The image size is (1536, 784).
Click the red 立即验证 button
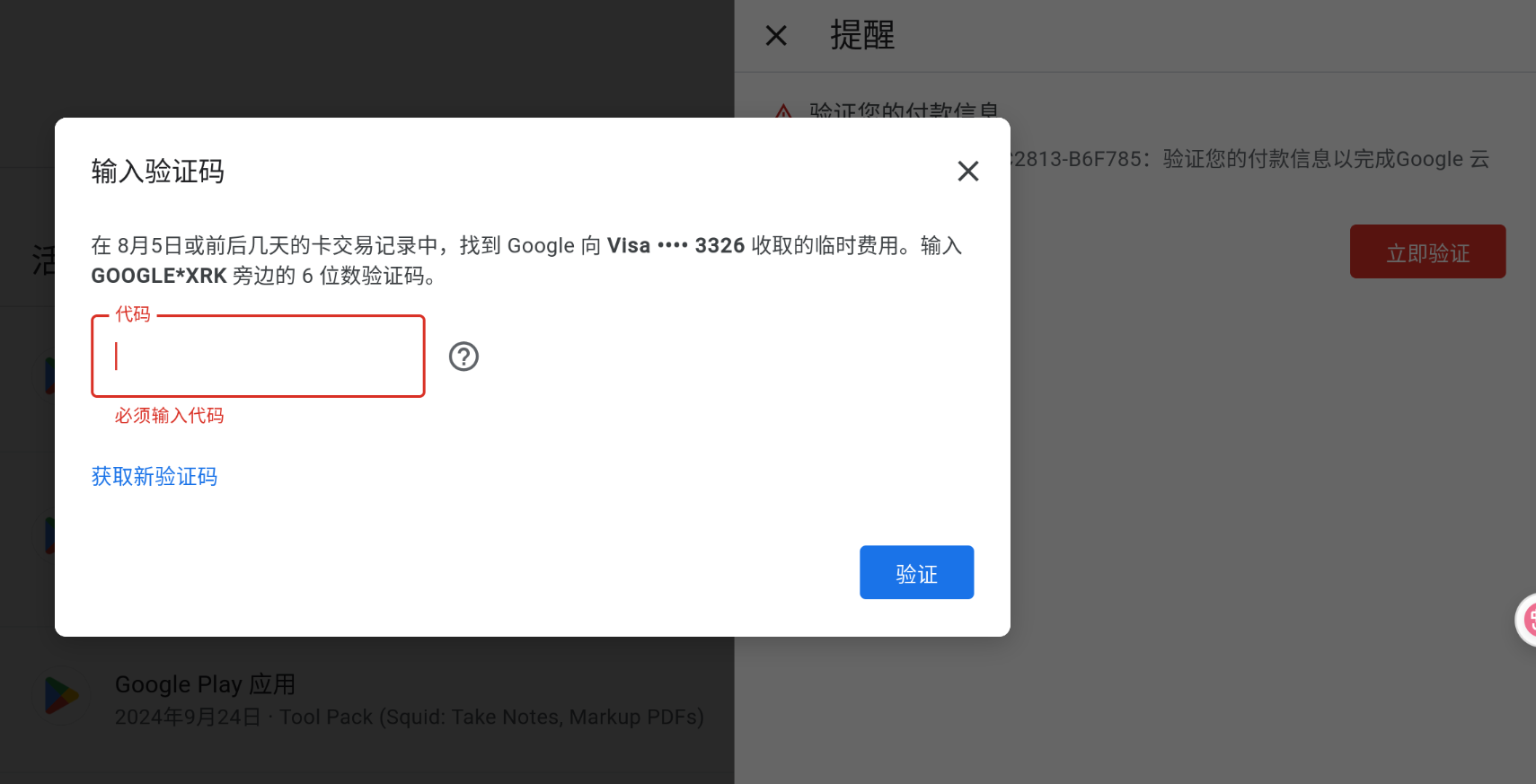[x=1427, y=251]
